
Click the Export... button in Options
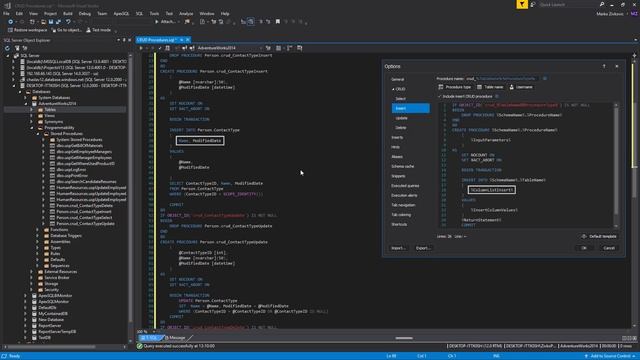422,248
